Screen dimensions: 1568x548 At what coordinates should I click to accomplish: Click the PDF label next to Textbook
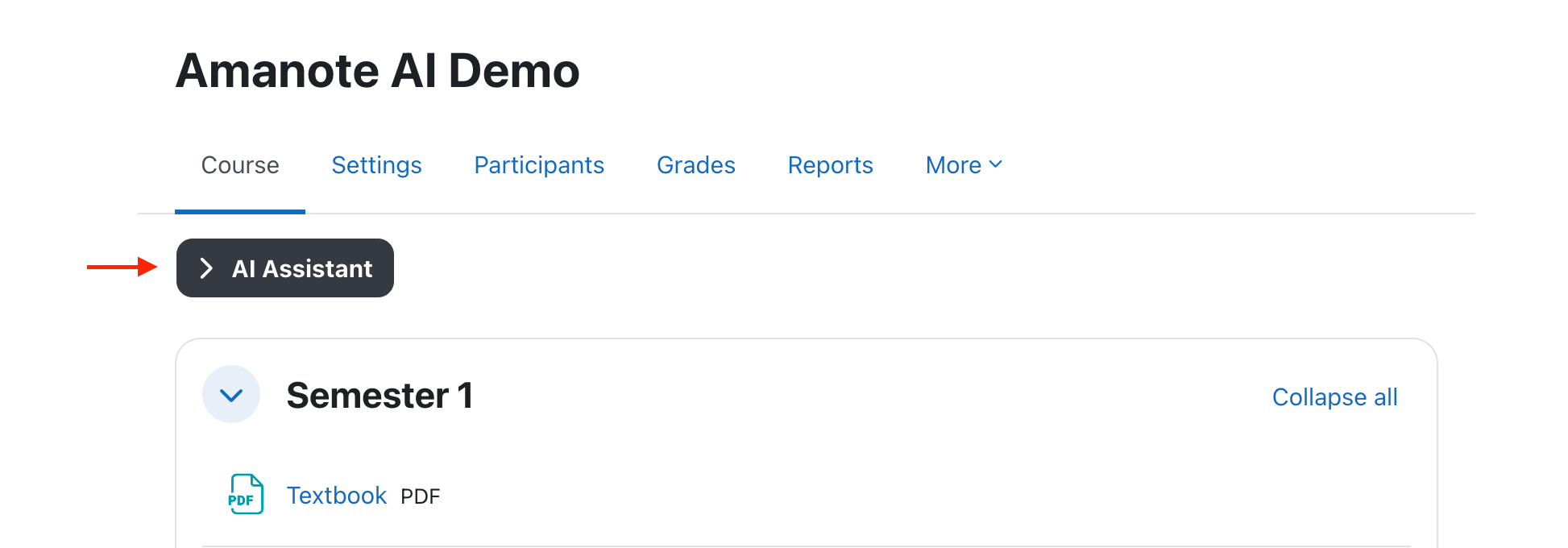click(421, 496)
